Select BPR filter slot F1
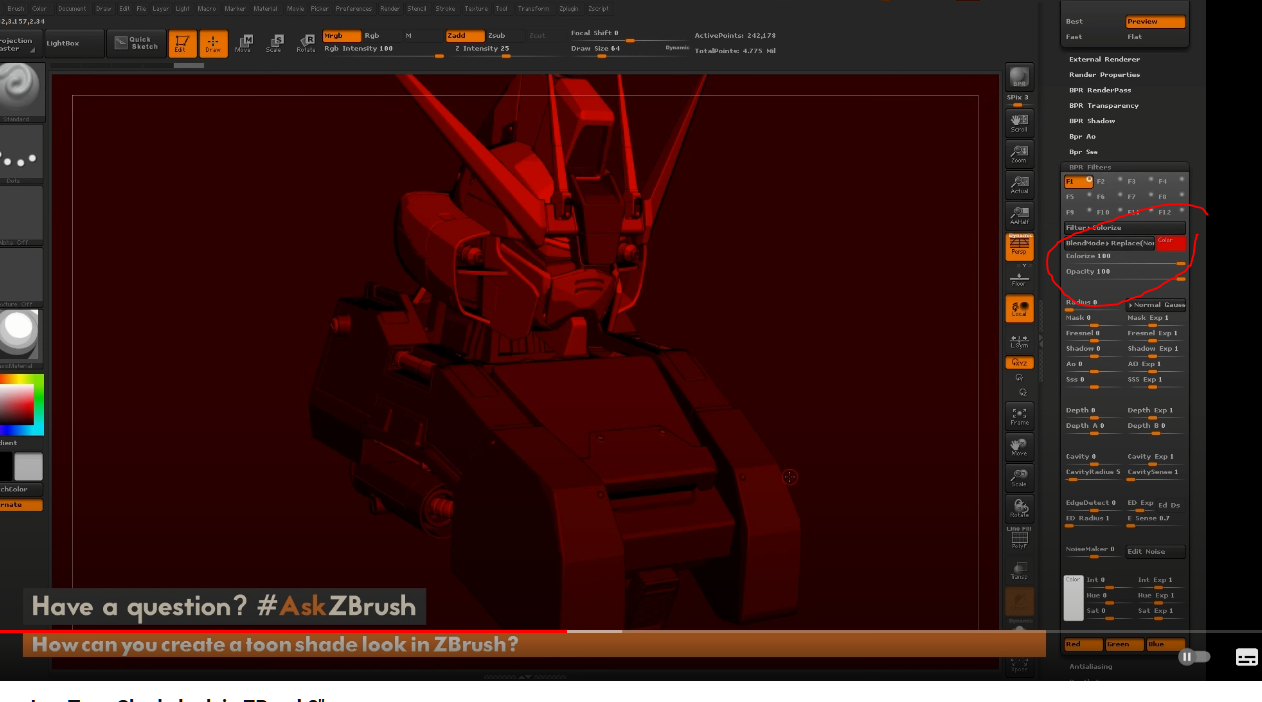The width and height of the screenshot is (1262, 702). click(x=1077, y=182)
